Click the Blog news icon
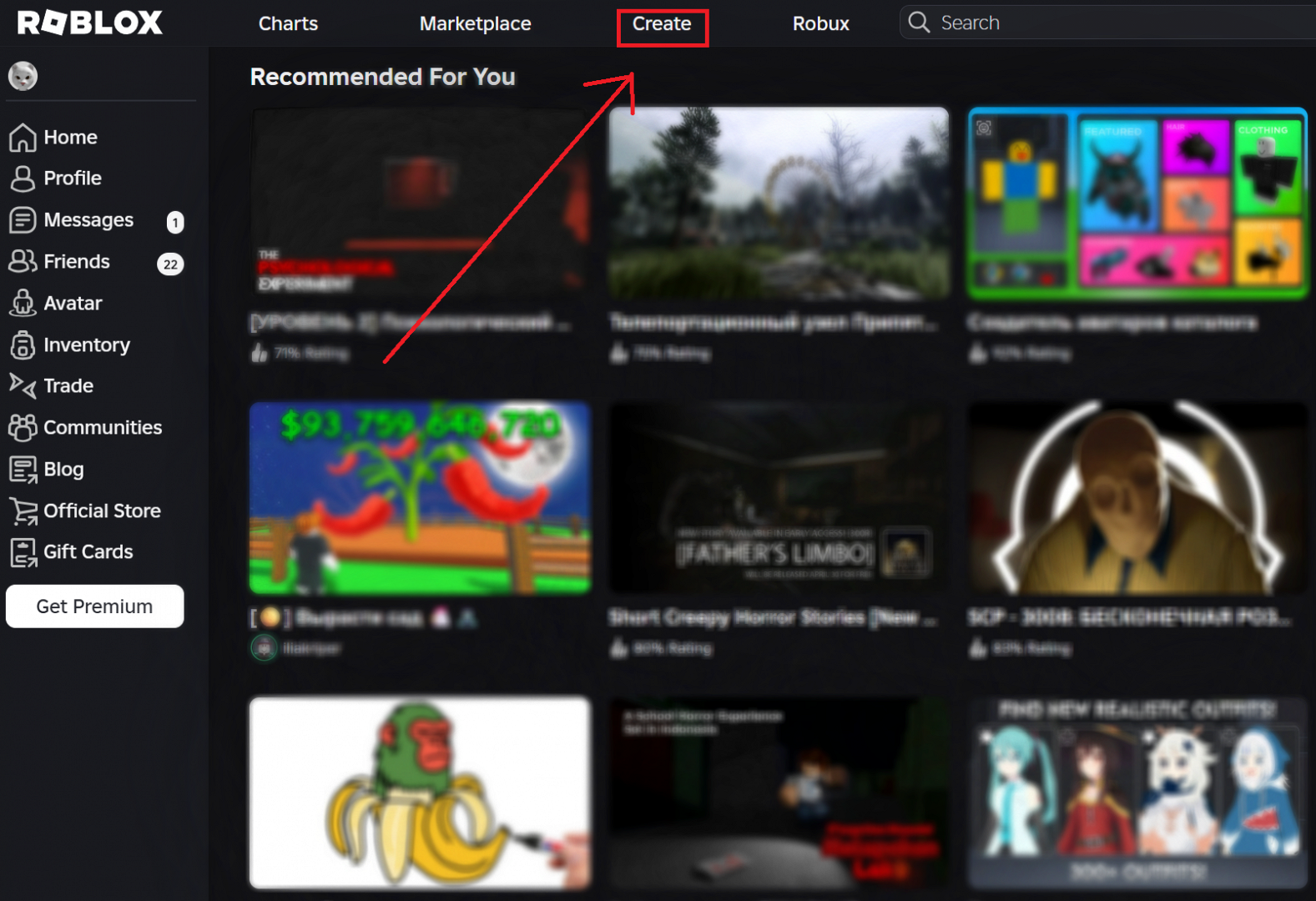The image size is (1316, 901). [23, 469]
